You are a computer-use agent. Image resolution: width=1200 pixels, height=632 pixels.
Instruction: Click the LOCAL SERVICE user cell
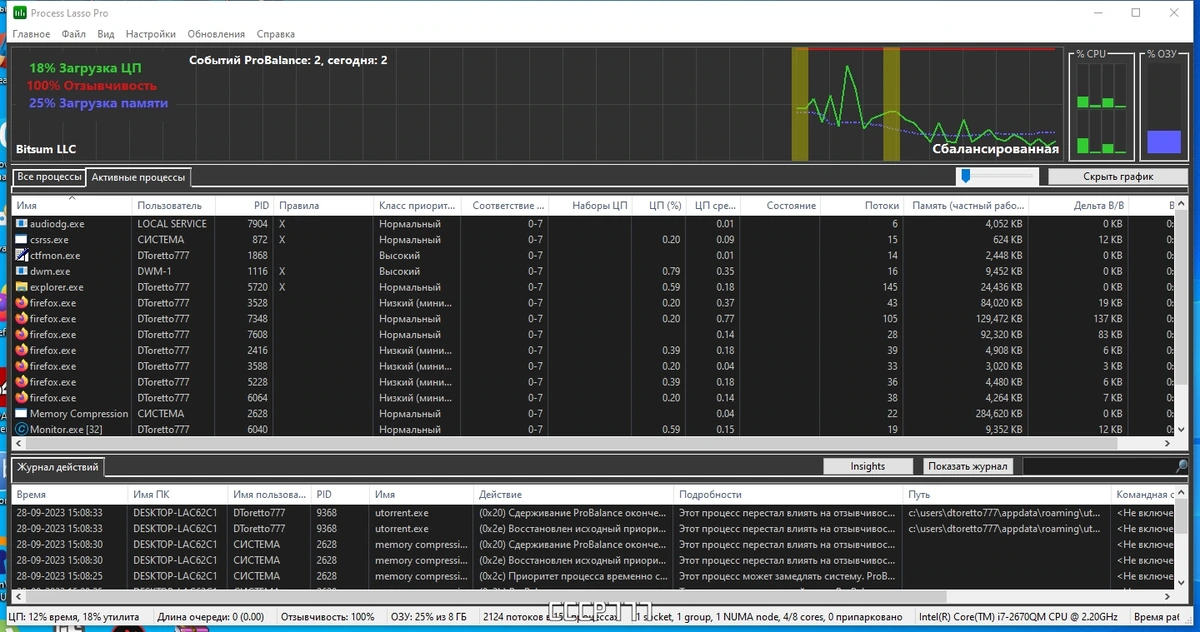click(172, 224)
